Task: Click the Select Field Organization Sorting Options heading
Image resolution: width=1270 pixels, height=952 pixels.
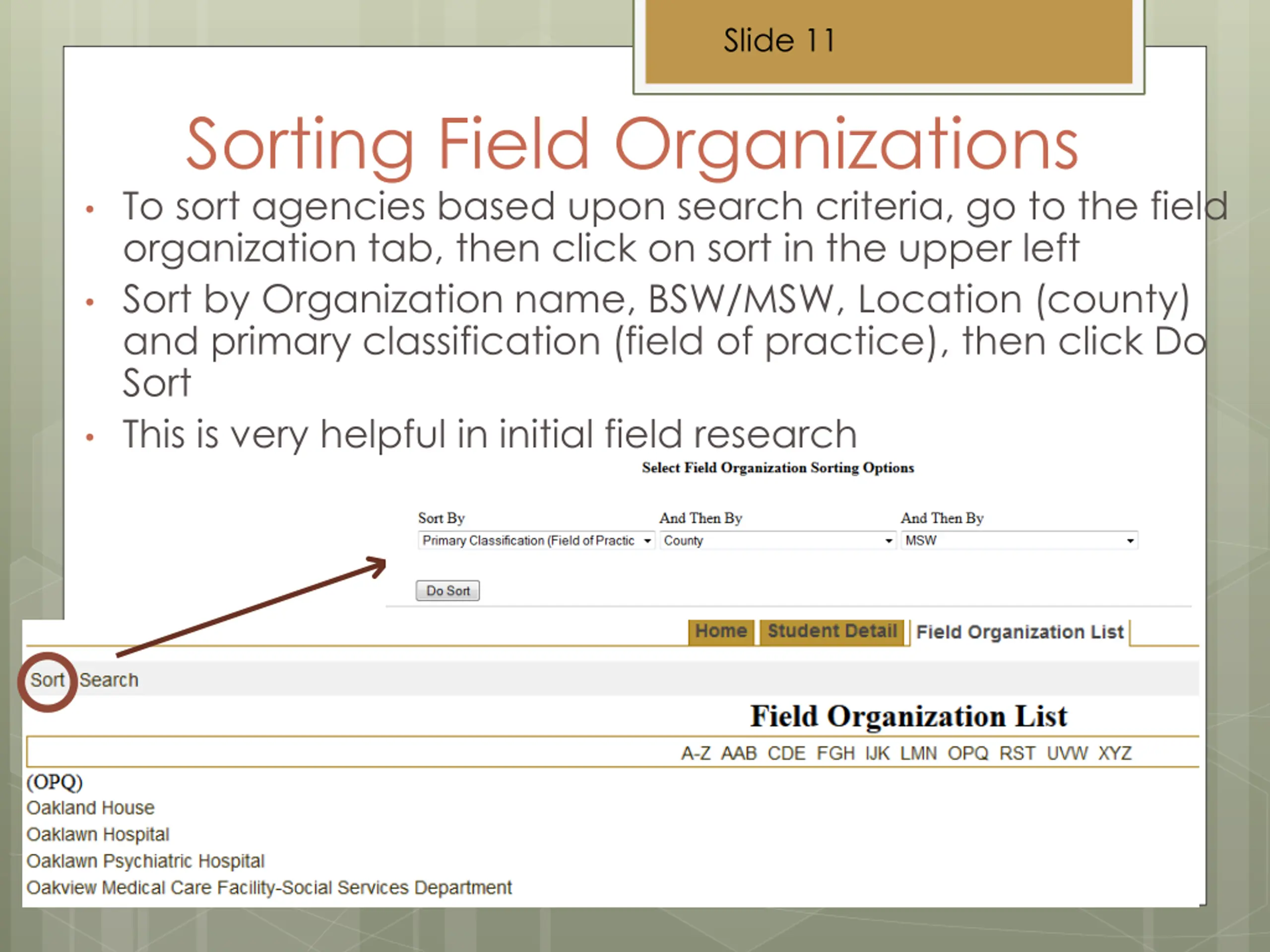Action: [x=778, y=468]
